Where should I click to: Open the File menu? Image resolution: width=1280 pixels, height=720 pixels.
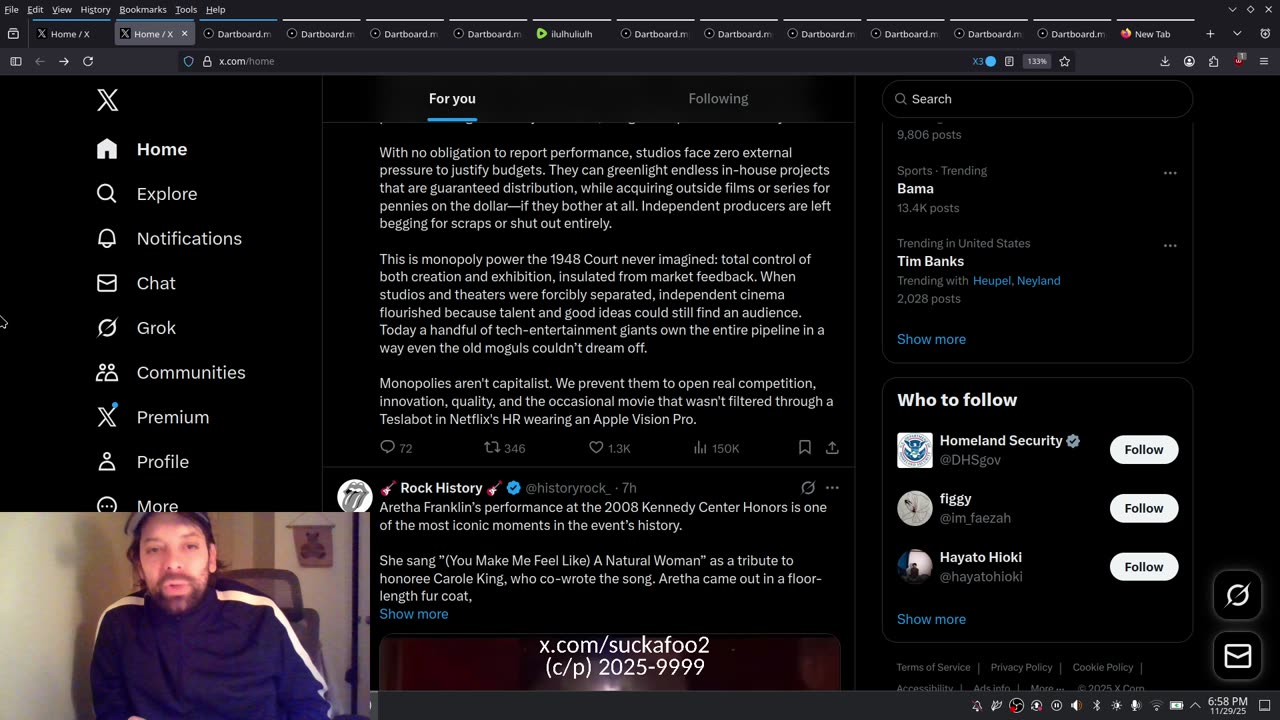pyautogui.click(x=11, y=9)
